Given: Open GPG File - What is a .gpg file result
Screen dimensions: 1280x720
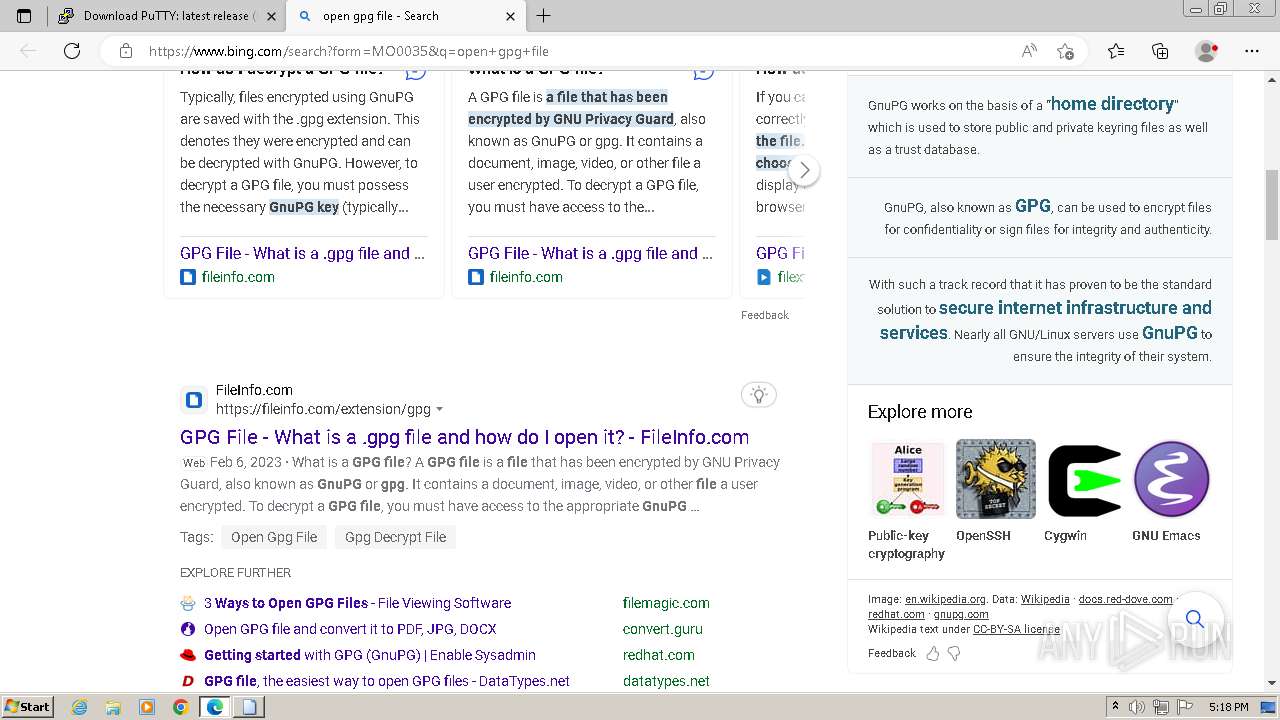Looking at the screenshot, I should click(464, 437).
